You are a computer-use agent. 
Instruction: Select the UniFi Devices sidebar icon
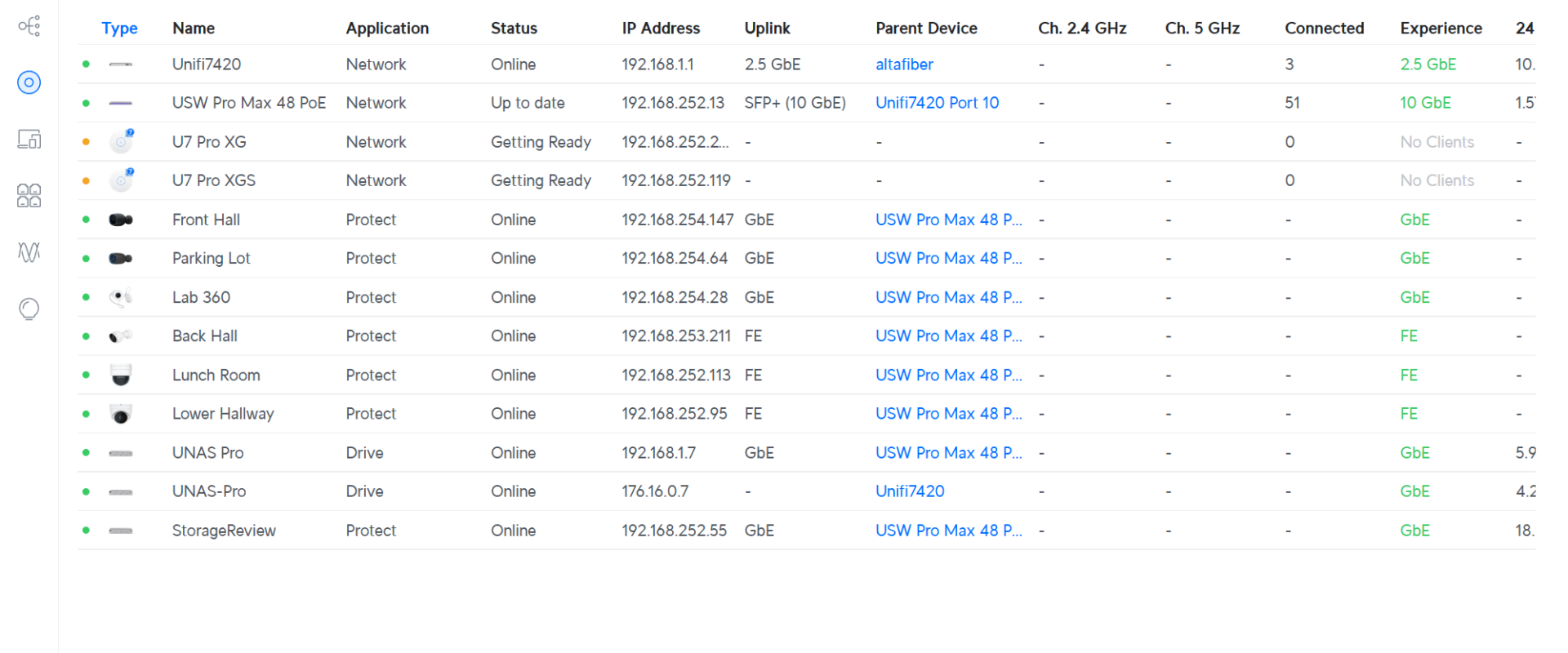[29, 82]
